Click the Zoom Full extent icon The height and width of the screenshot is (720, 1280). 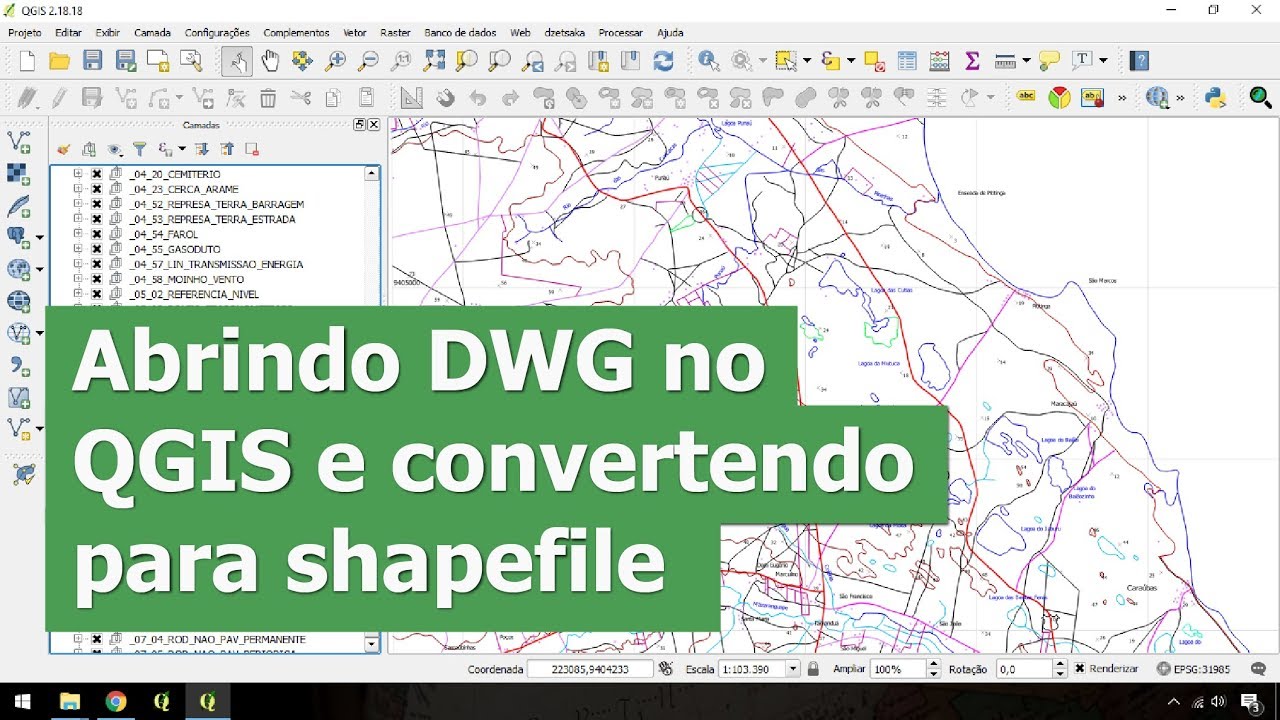[x=434, y=61]
